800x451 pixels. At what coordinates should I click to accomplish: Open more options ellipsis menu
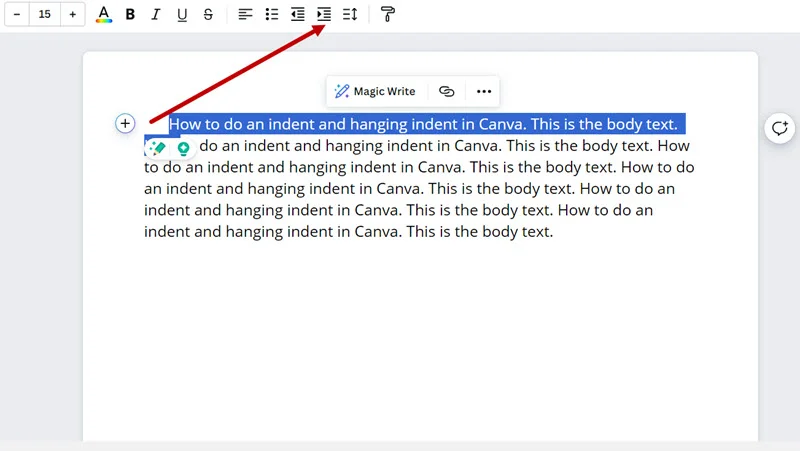click(x=484, y=91)
